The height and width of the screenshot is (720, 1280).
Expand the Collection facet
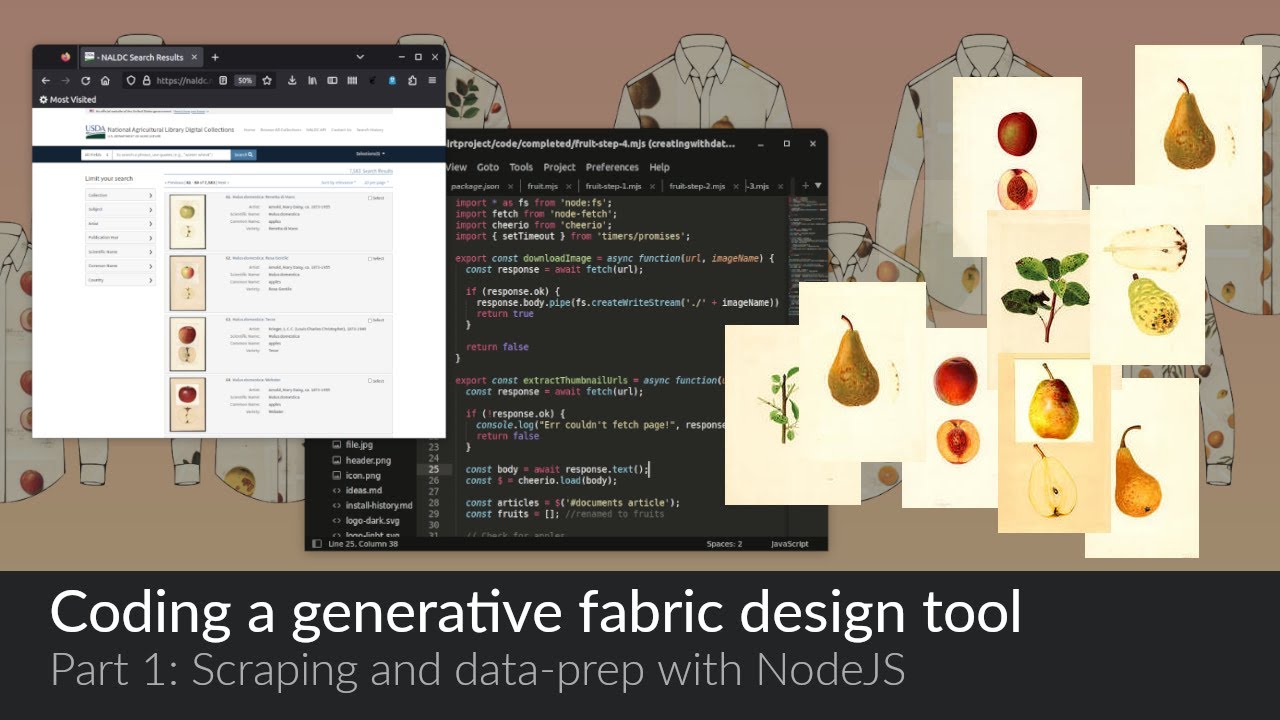(x=120, y=195)
